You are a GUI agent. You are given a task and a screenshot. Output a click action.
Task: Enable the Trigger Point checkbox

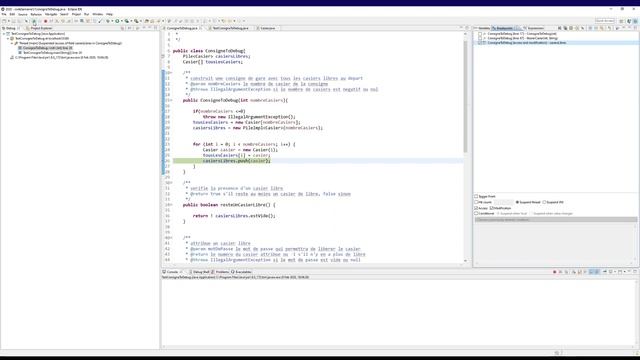pyautogui.click(x=476, y=196)
